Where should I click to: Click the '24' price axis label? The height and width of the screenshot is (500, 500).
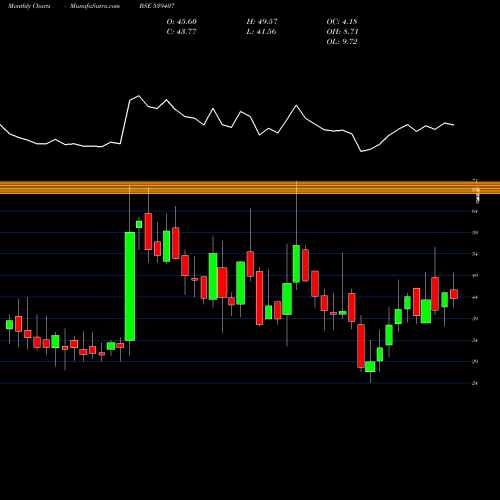(x=475, y=383)
